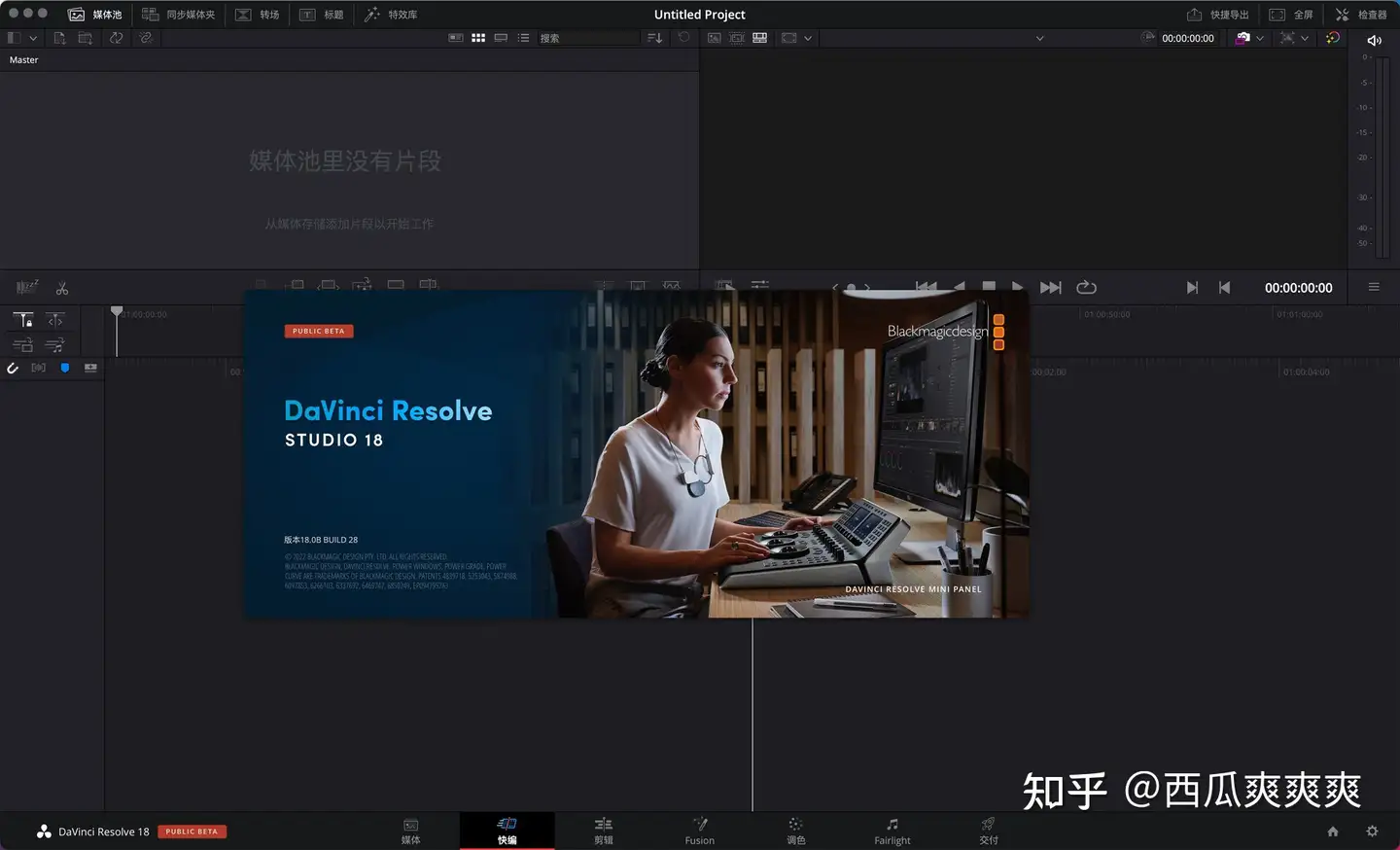This screenshot has height=850, width=1400.
Task: Switch to 全屏 full screen view
Action: [x=1291, y=15]
